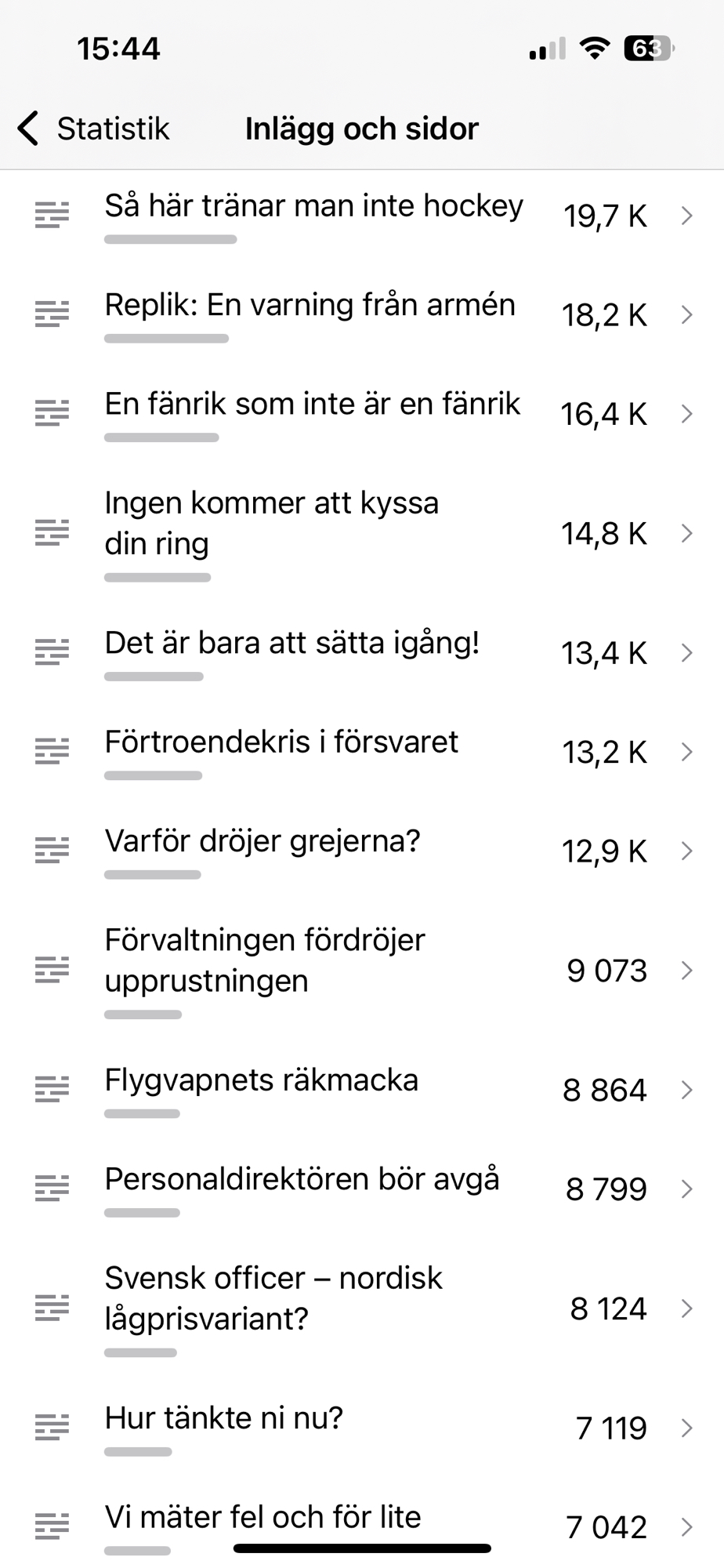
Task: Open post Förvaltningen fördröjer upprustningen
Action: point(265,960)
